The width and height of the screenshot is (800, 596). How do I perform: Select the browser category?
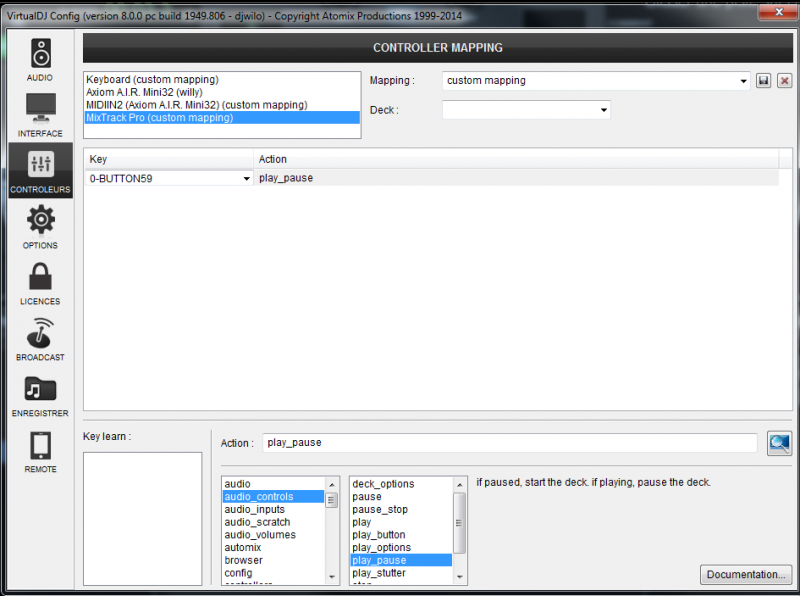click(x=273, y=560)
